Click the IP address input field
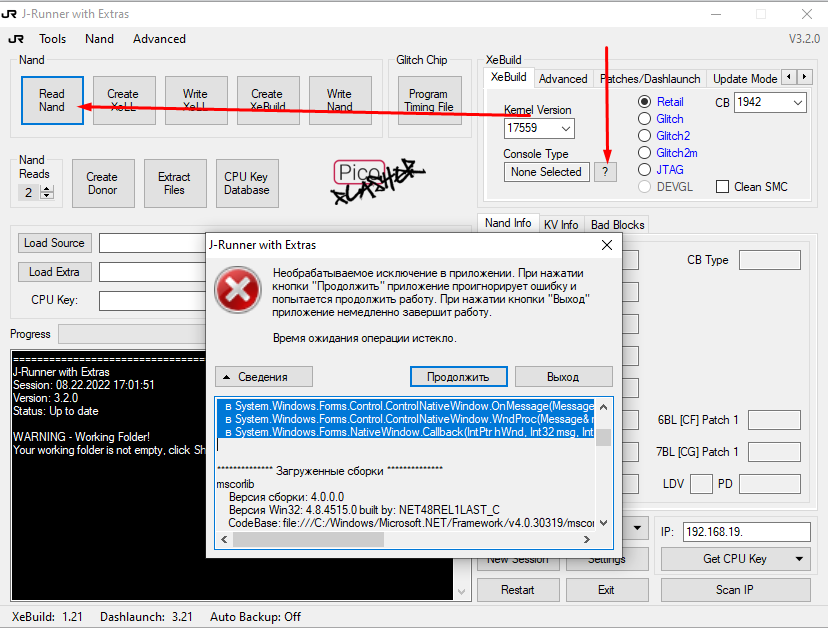The height and width of the screenshot is (628, 828). coord(746,532)
